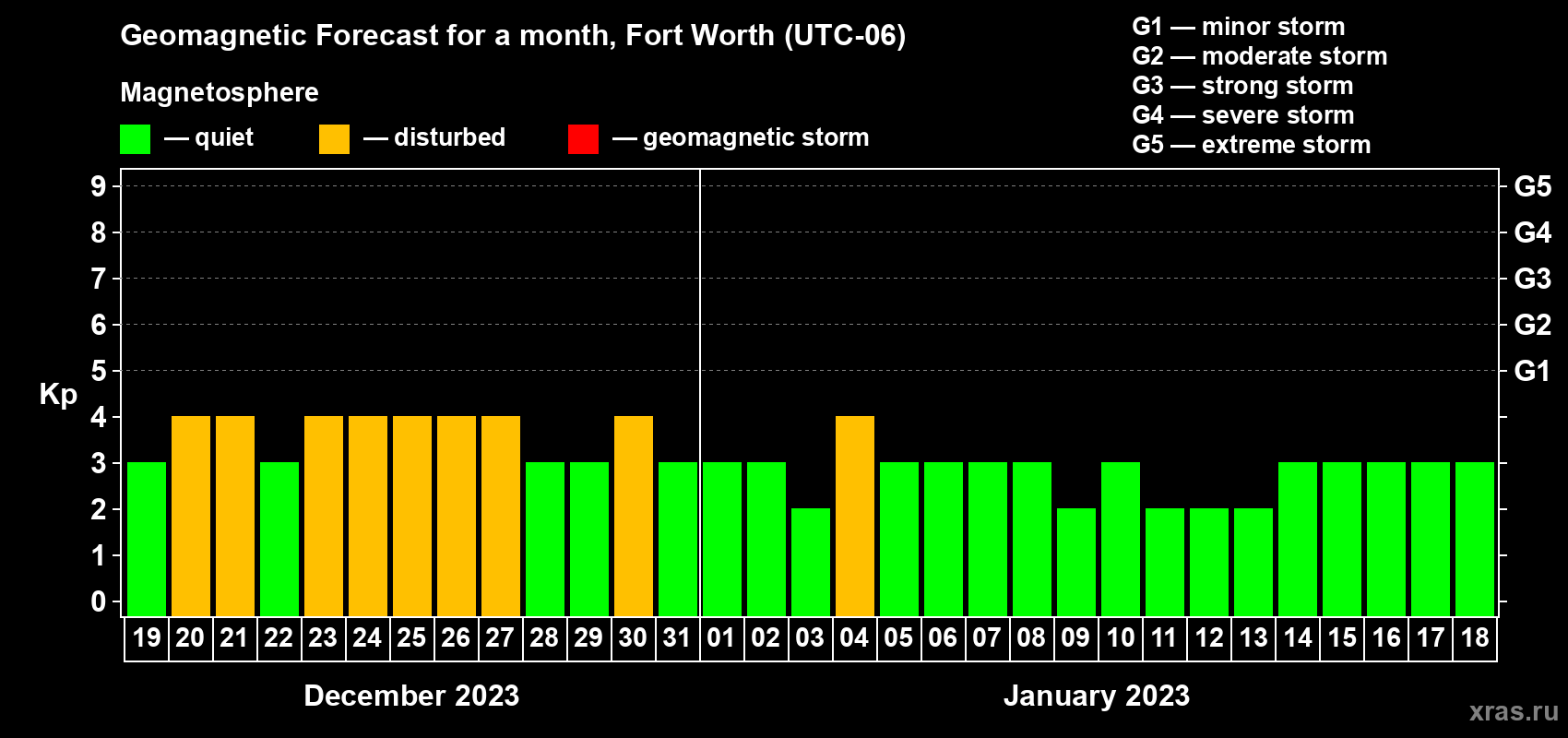Click the orange bar for December 20
This screenshot has width=1568, height=738.
coord(191,516)
